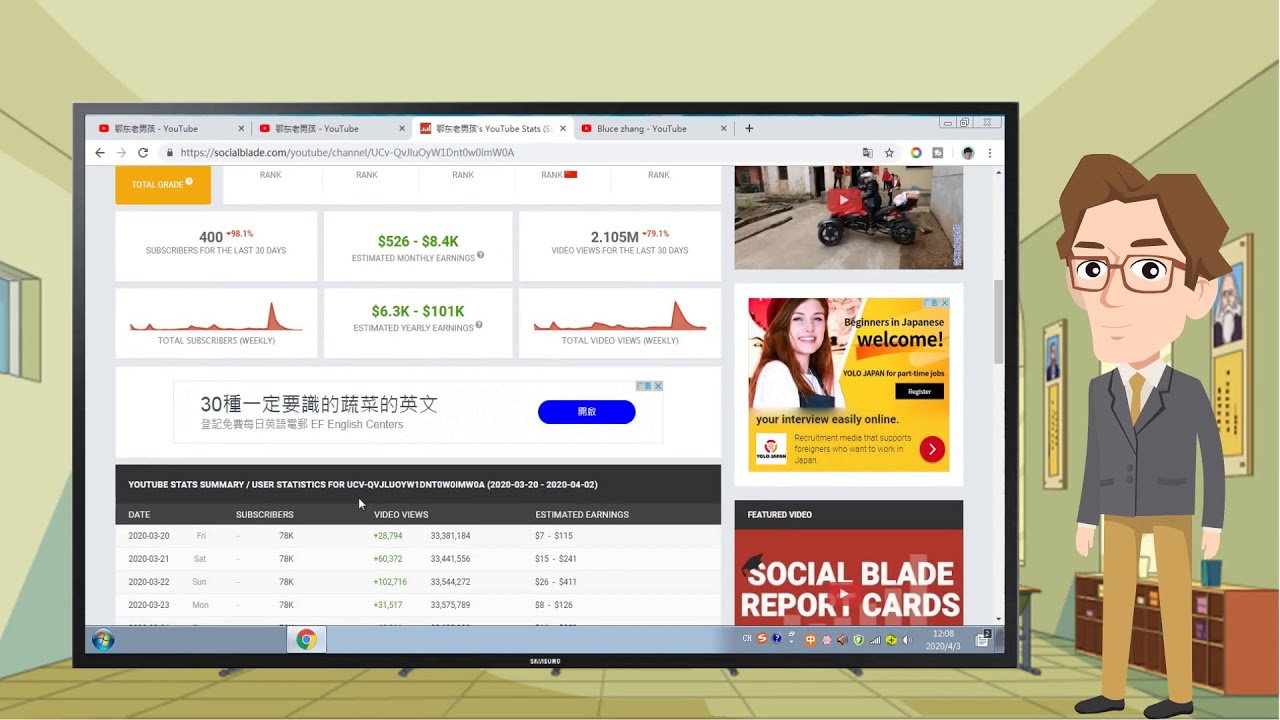The image size is (1280, 720).
Task: Click the 33,575,789 total views cell
Action: click(x=450, y=605)
